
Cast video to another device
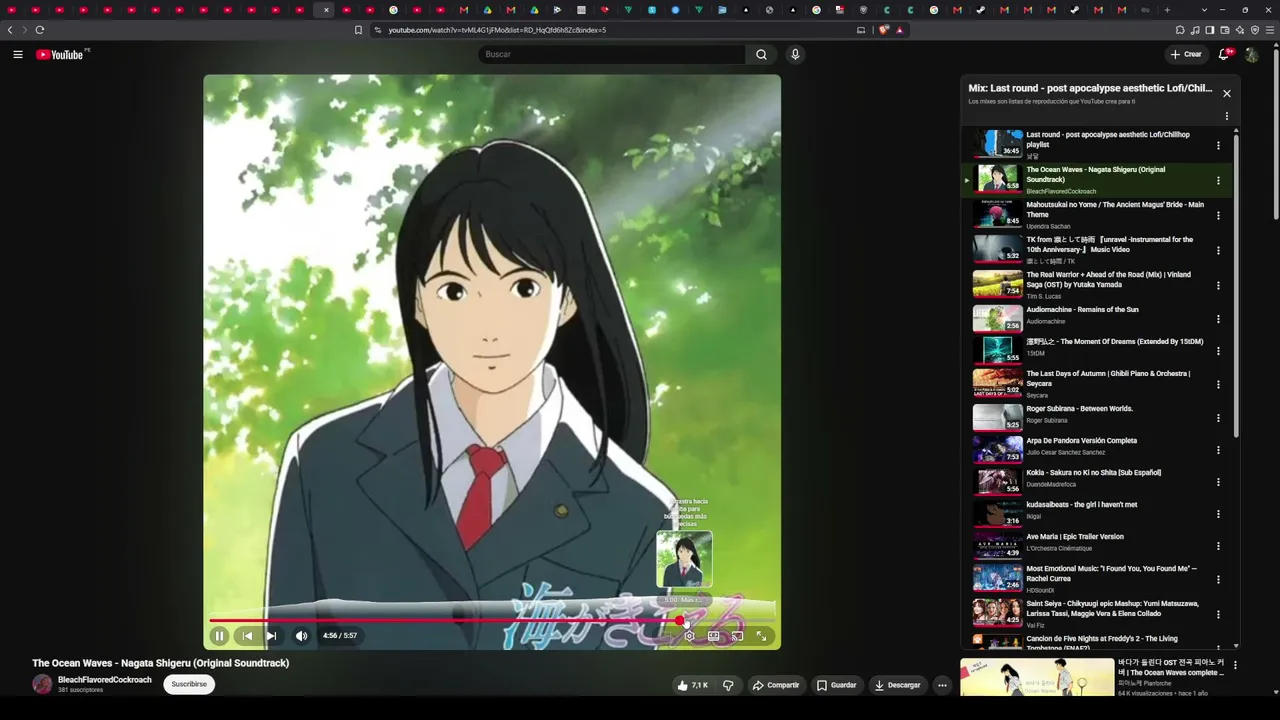(737, 636)
